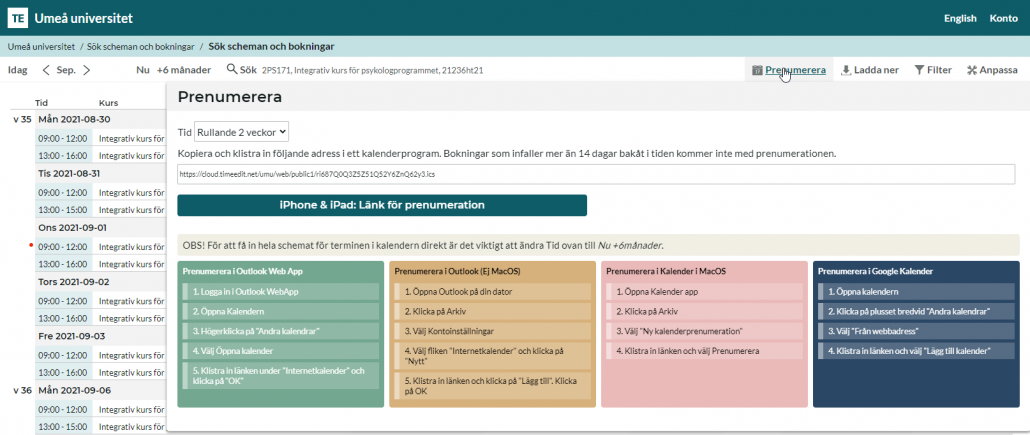
Task: Go to next month with right chevron
Action: tap(86, 70)
